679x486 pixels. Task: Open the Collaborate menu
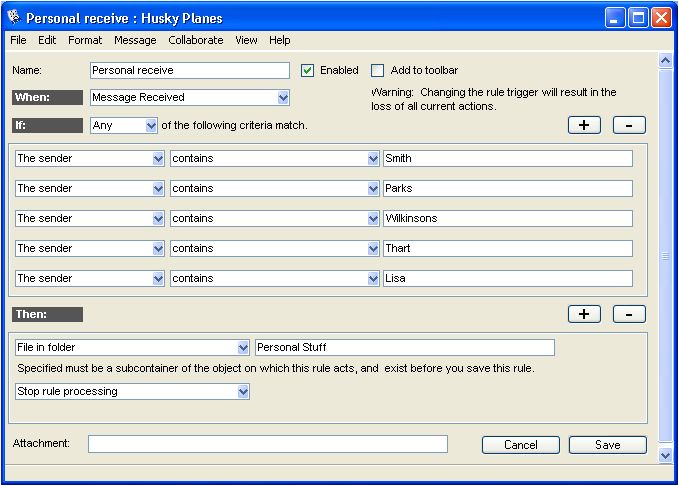click(x=196, y=40)
